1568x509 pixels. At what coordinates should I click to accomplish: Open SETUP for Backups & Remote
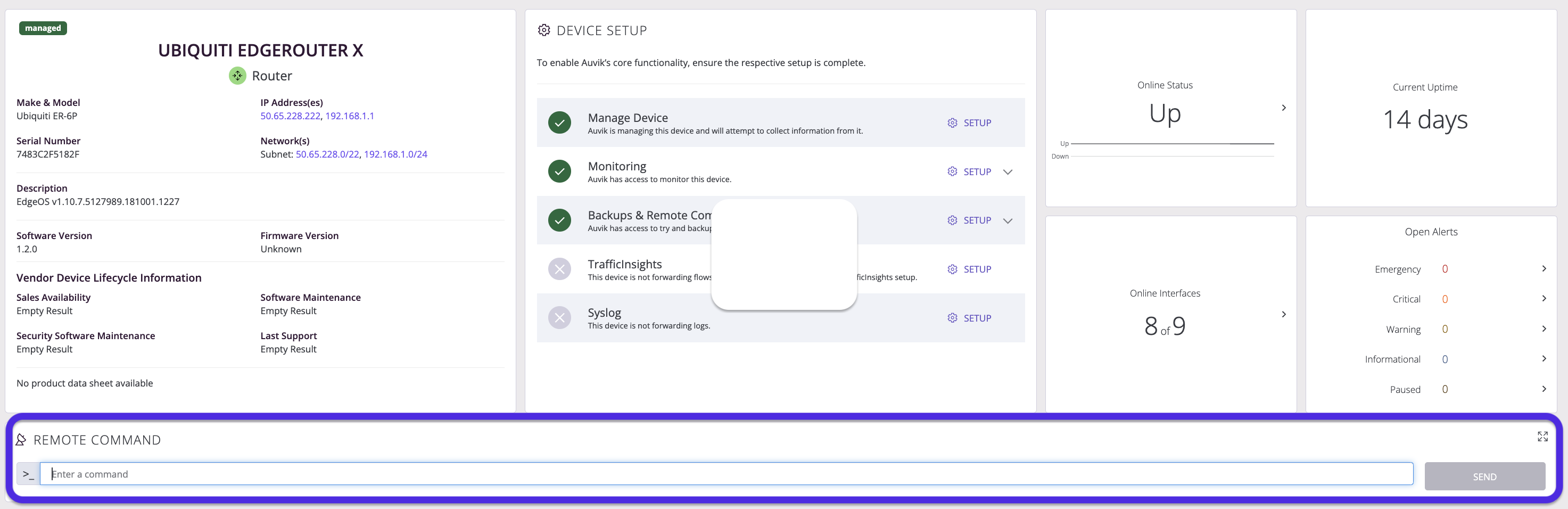point(969,220)
